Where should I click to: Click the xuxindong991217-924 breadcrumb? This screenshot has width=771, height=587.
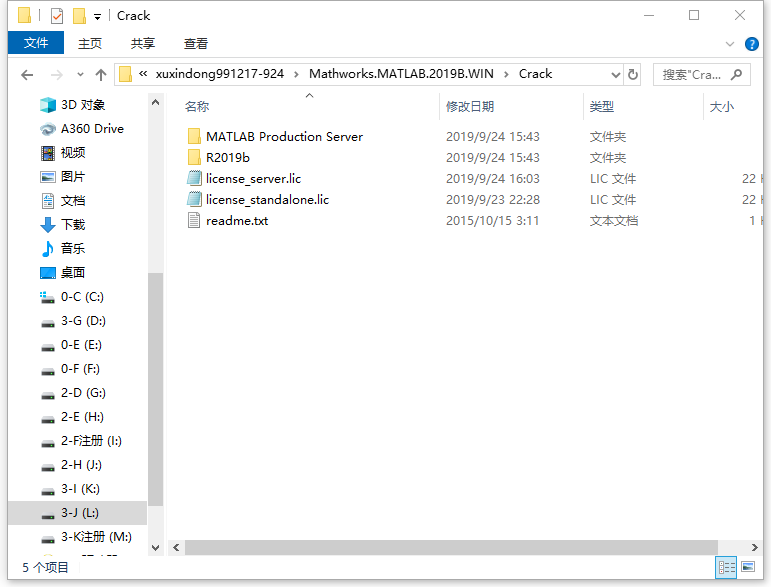point(220,74)
